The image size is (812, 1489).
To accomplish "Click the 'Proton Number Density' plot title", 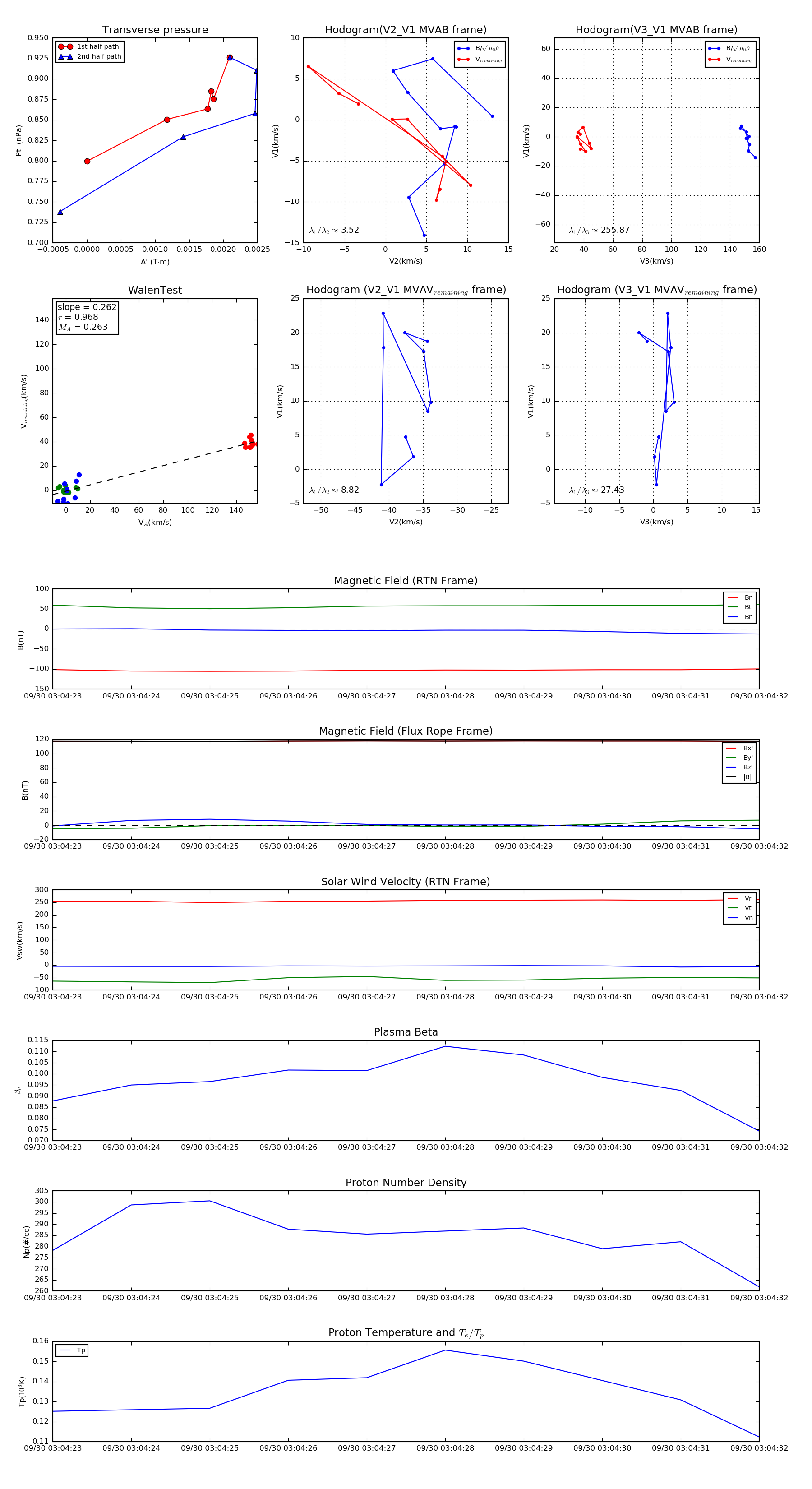I will pos(406,1183).
